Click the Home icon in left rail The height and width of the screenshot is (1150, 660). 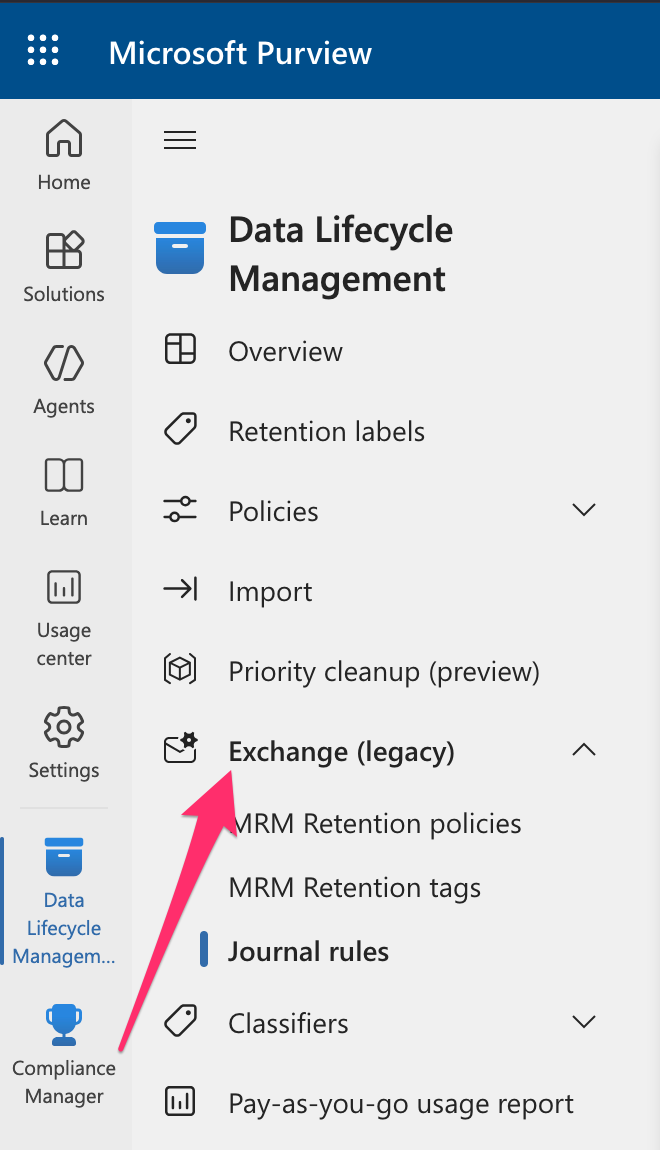64,138
